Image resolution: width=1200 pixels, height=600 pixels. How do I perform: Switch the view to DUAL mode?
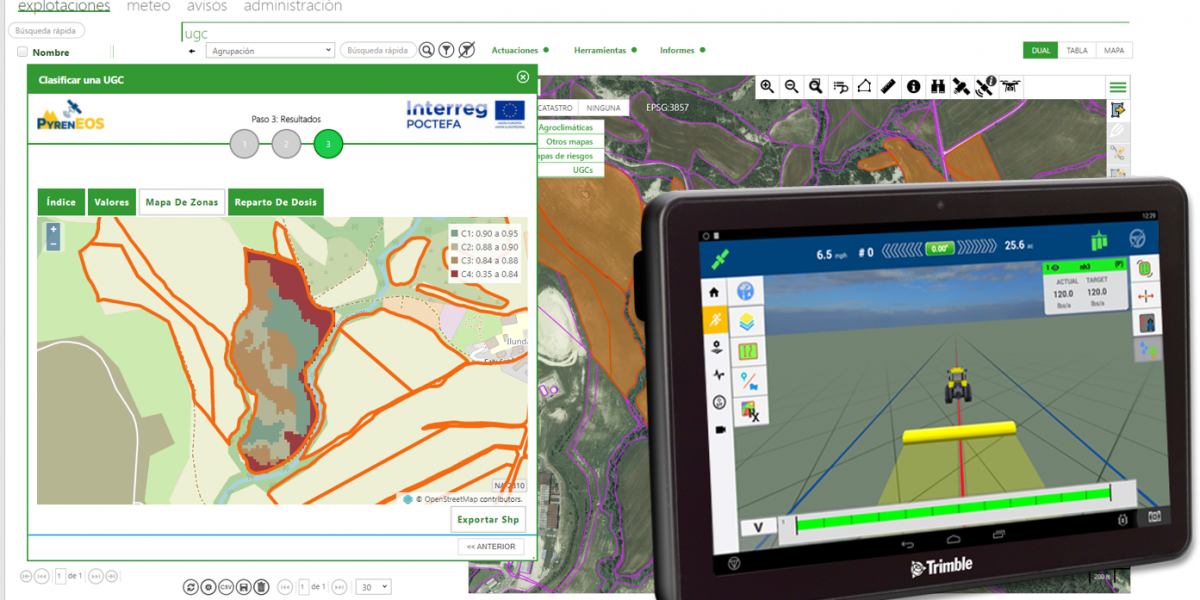point(1041,50)
